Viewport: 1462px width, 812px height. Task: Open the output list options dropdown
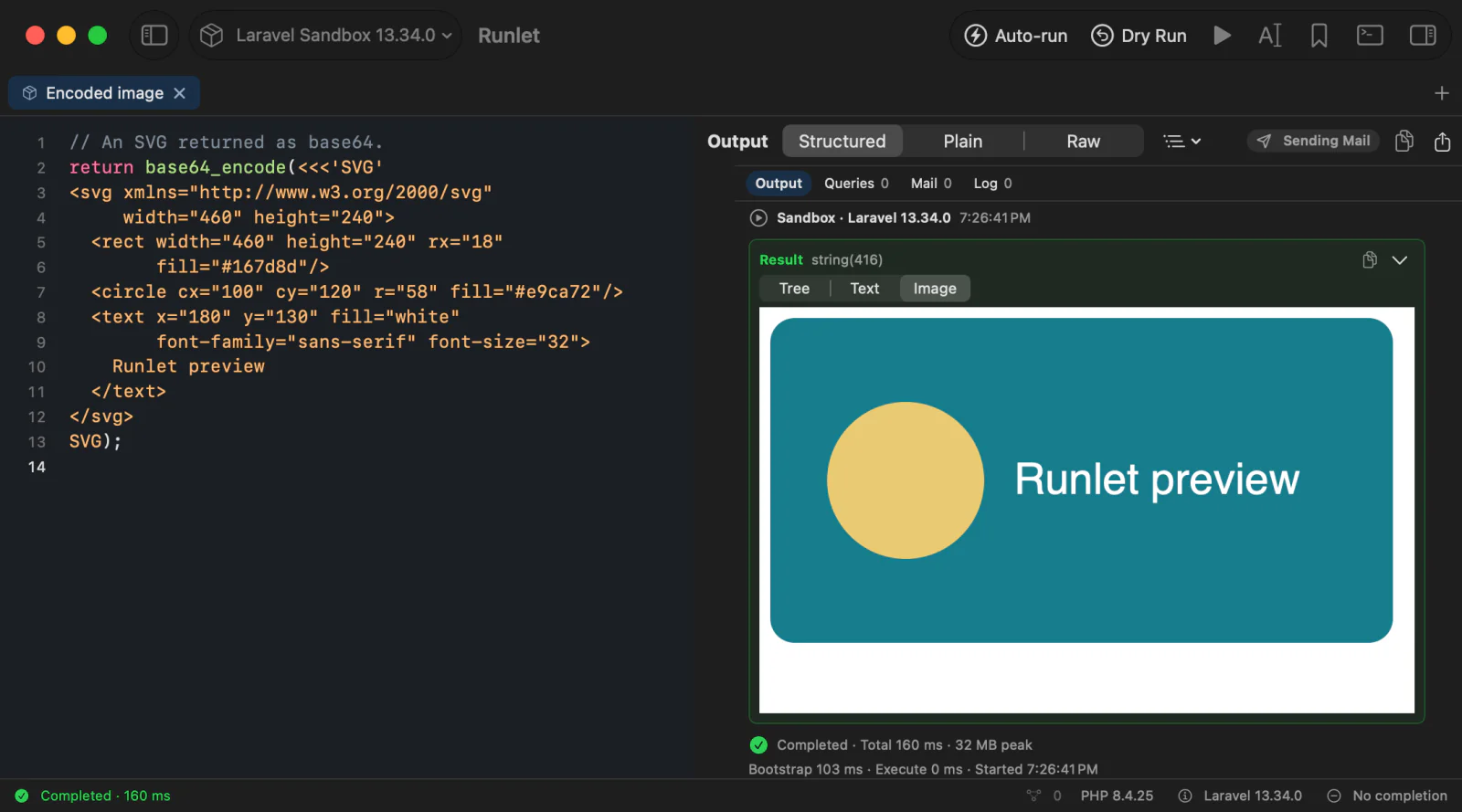(x=1181, y=142)
